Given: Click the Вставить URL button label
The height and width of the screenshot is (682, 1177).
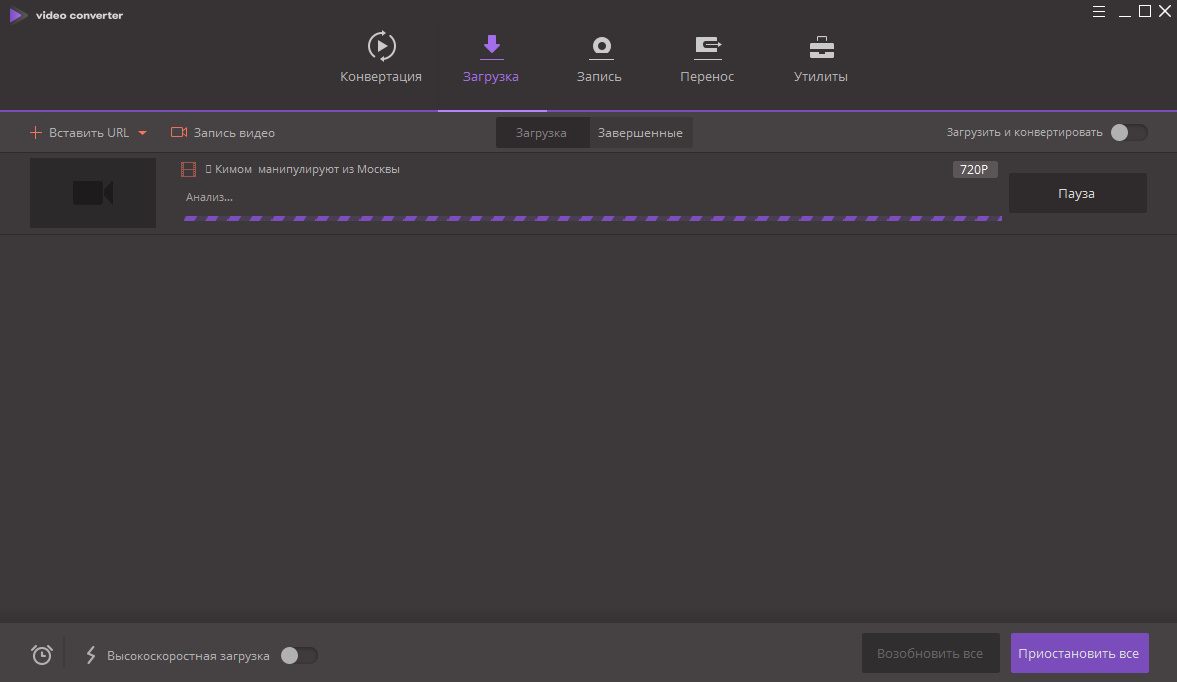Looking at the screenshot, I should coord(89,133).
